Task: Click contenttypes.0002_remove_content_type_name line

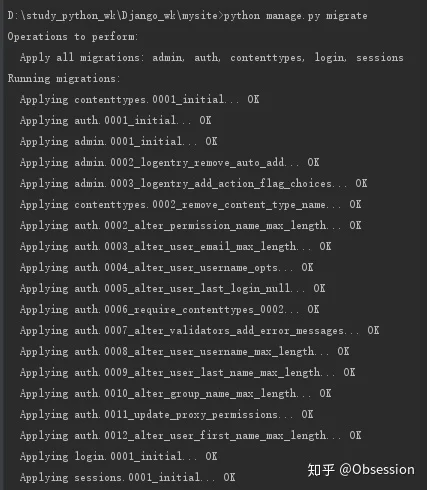Action: click(190, 204)
